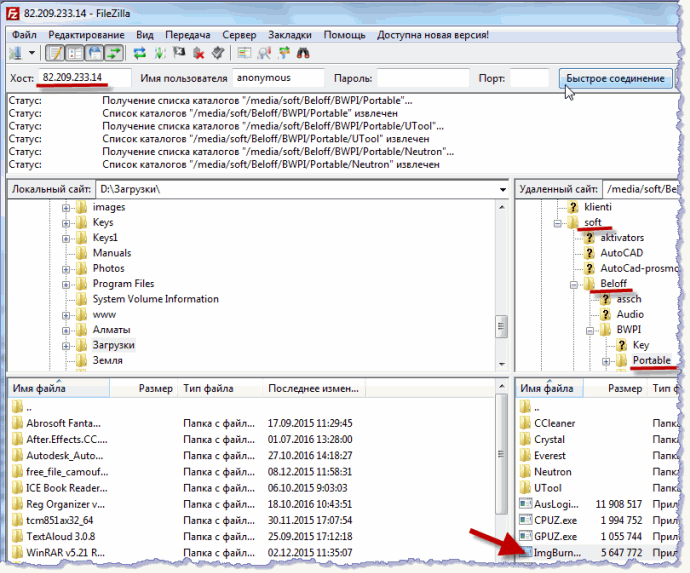Select System Volume Information folder
This screenshot has width=690, height=573.
(x=155, y=299)
